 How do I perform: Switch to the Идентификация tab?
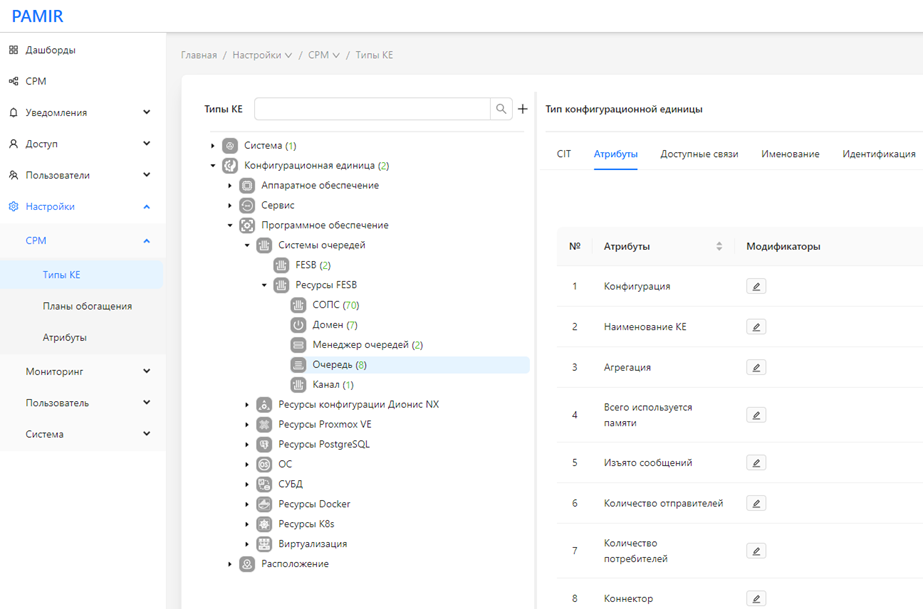coord(879,154)
